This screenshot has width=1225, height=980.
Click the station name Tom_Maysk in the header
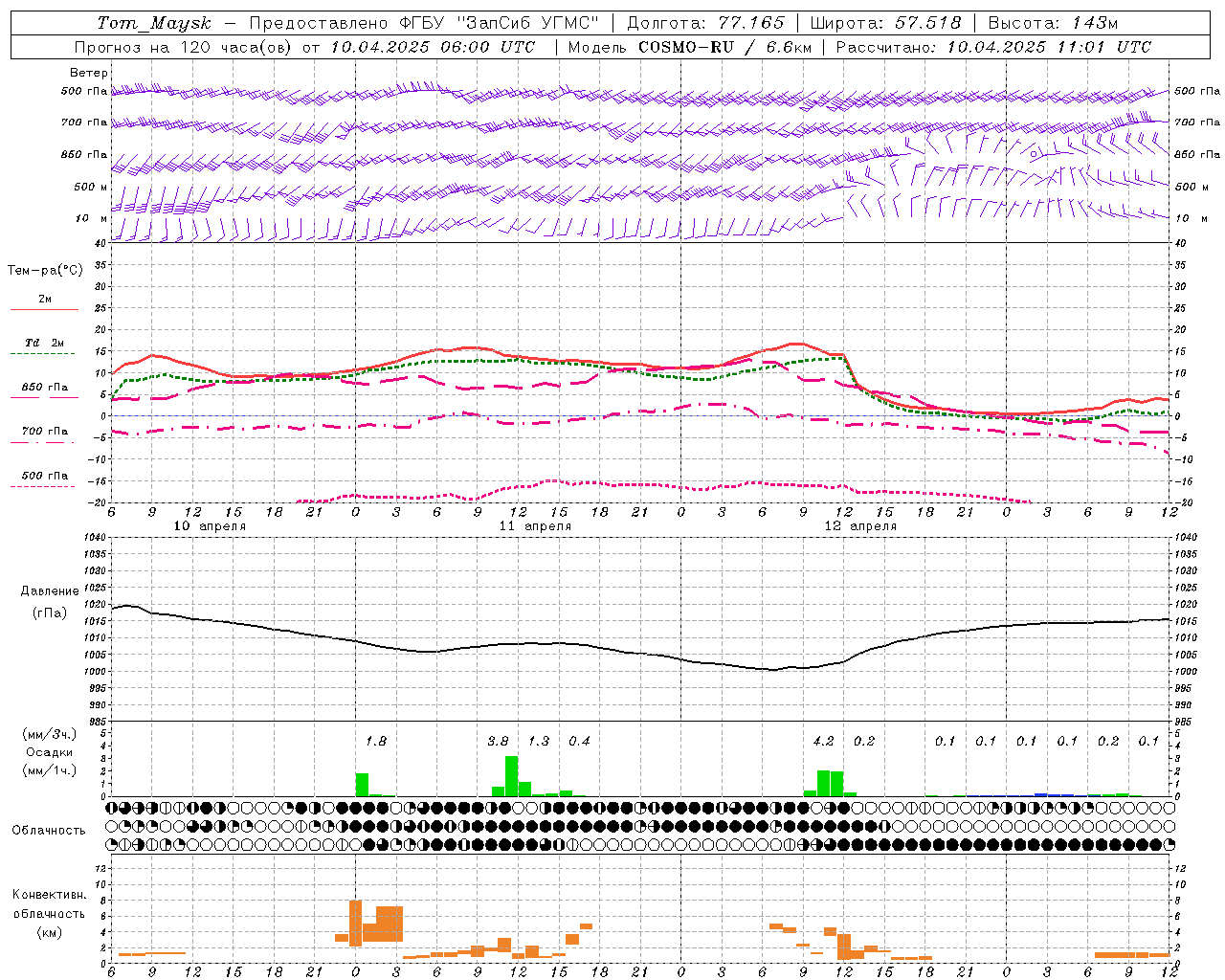point(154,23)
